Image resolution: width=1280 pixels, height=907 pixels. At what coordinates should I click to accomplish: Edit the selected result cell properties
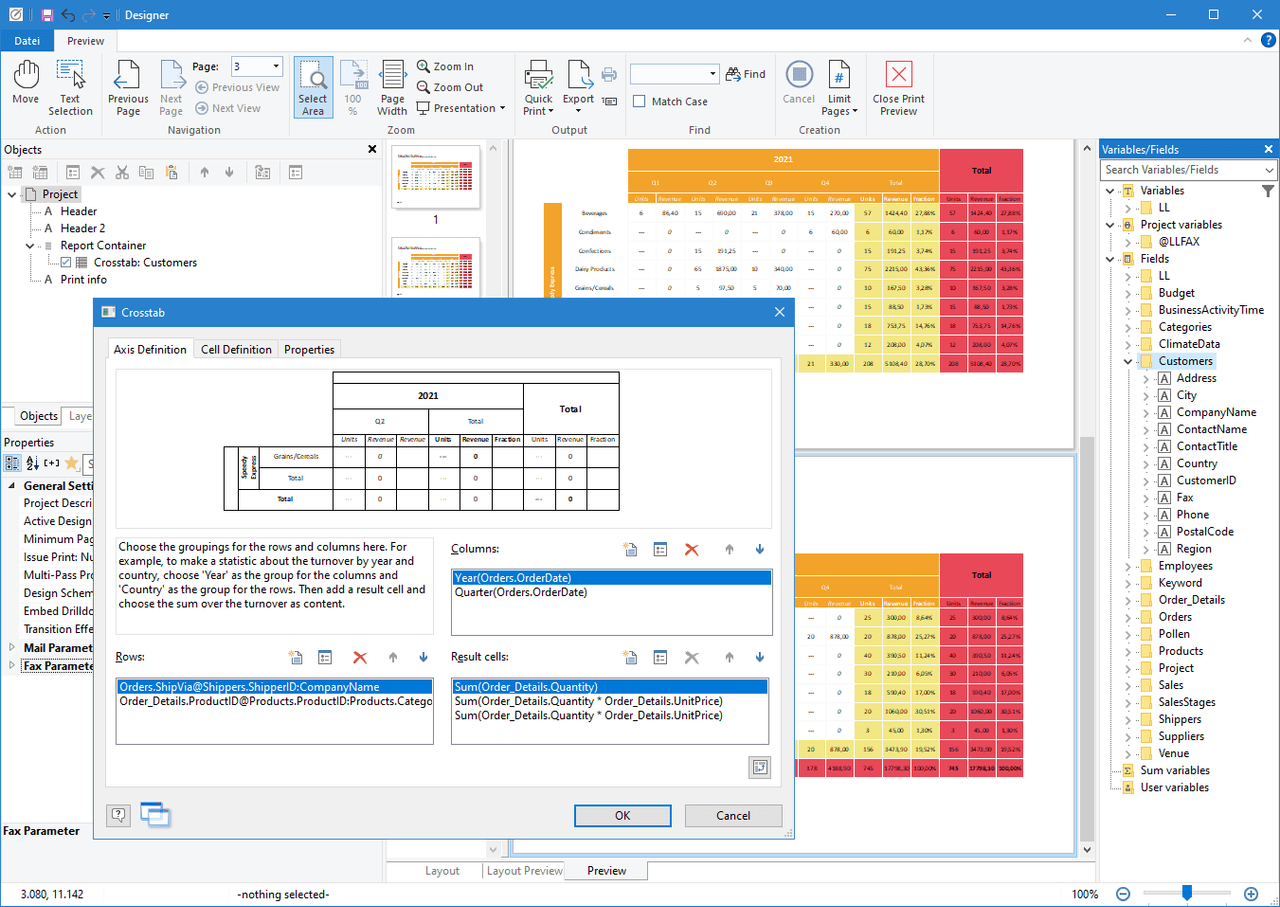pyautogui.click(x=660, y=657)
